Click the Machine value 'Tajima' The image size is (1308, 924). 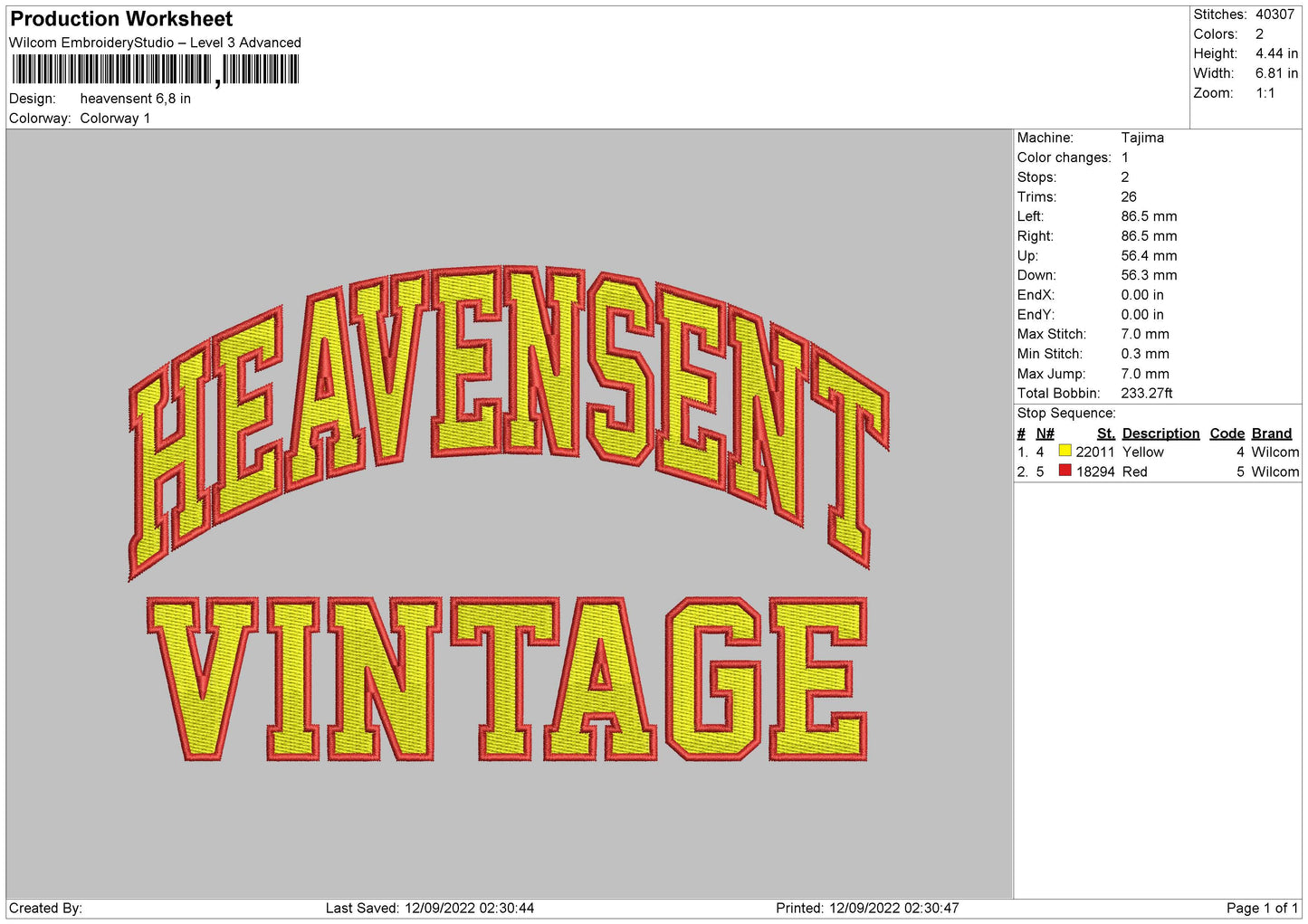click(x=1142, y=138)
